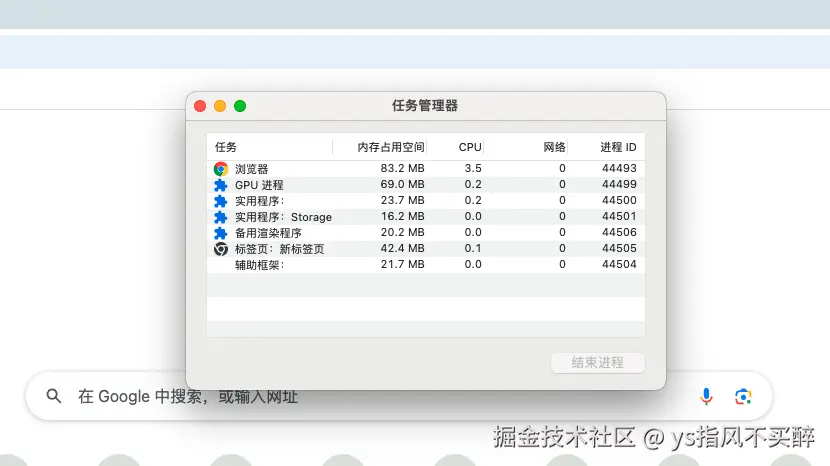
Task: Select the 浏览器 task row
Action: [426, 169]
